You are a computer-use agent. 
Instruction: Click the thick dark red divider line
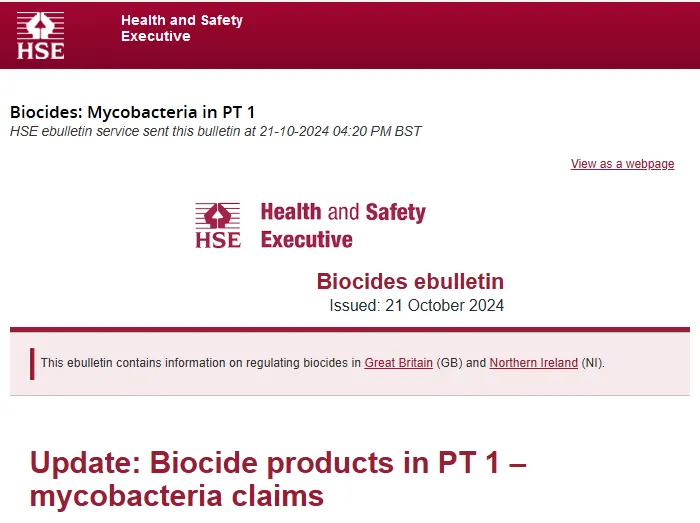(350, 329)
